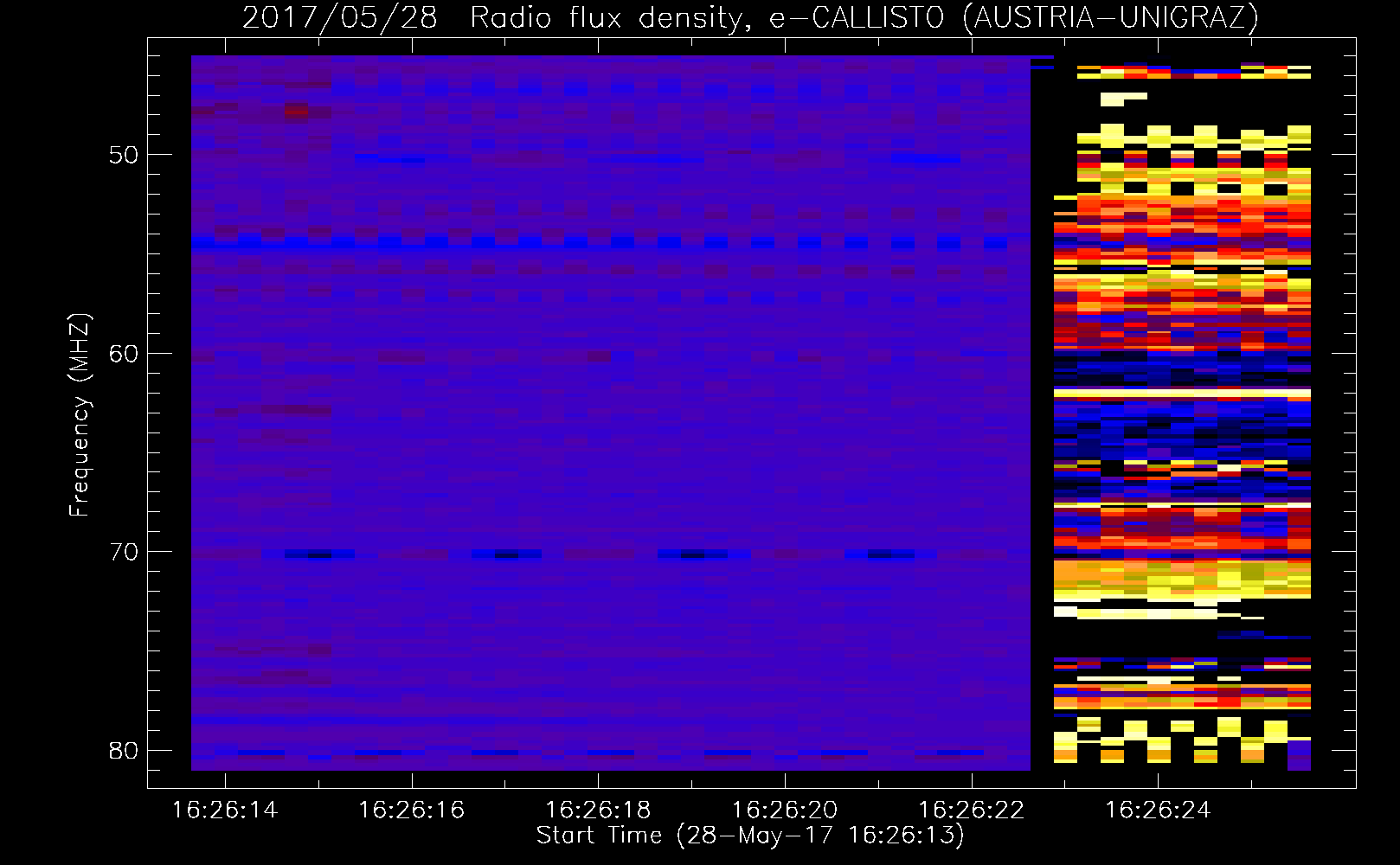Click the 16:26:14 time tick label
The image size is (1400, 865).
click(225, 811)
